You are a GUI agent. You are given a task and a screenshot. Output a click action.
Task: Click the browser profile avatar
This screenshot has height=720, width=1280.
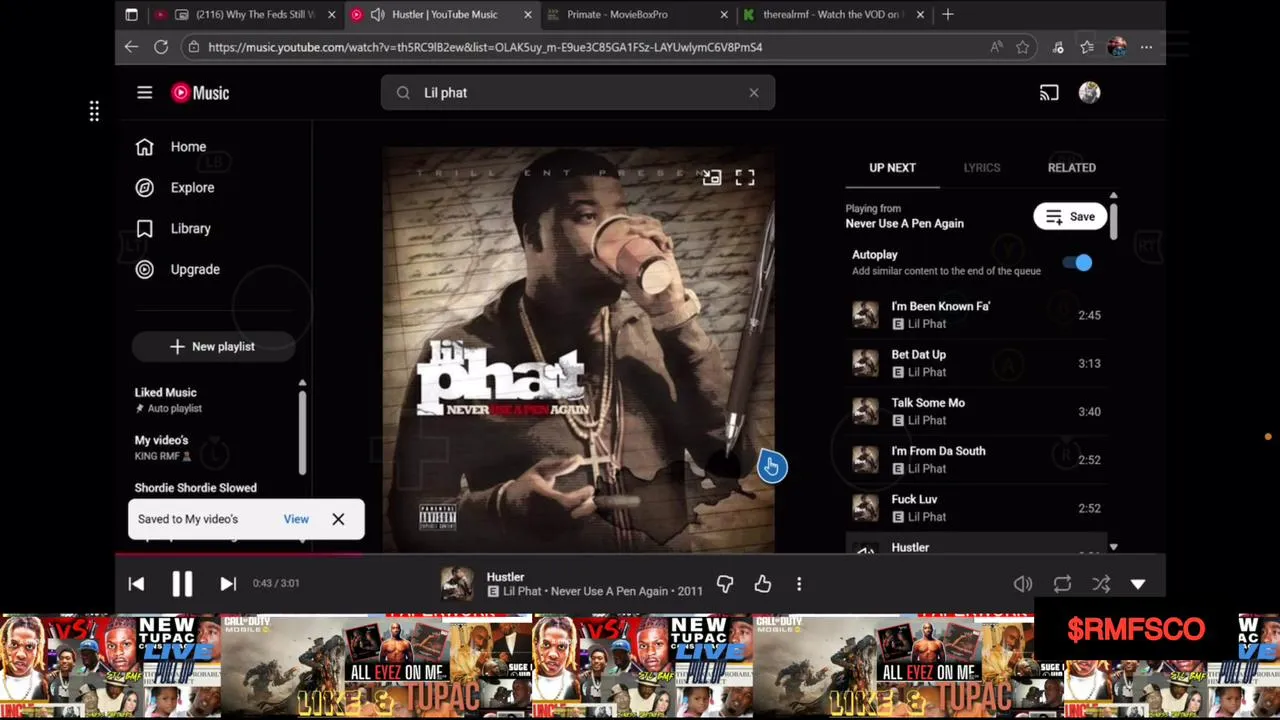point(1117,47)
